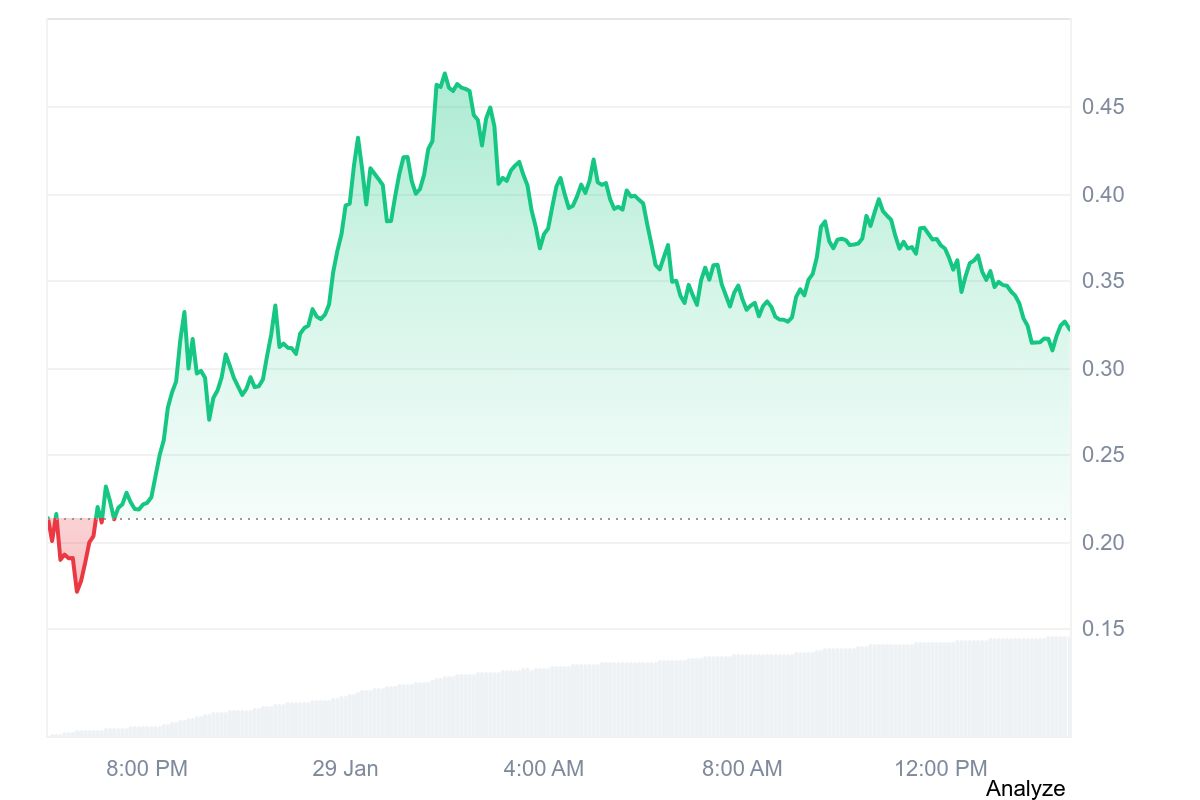Click the right end of the green price line
This screenshot has height=800, width=1200.
[1069, 329]
